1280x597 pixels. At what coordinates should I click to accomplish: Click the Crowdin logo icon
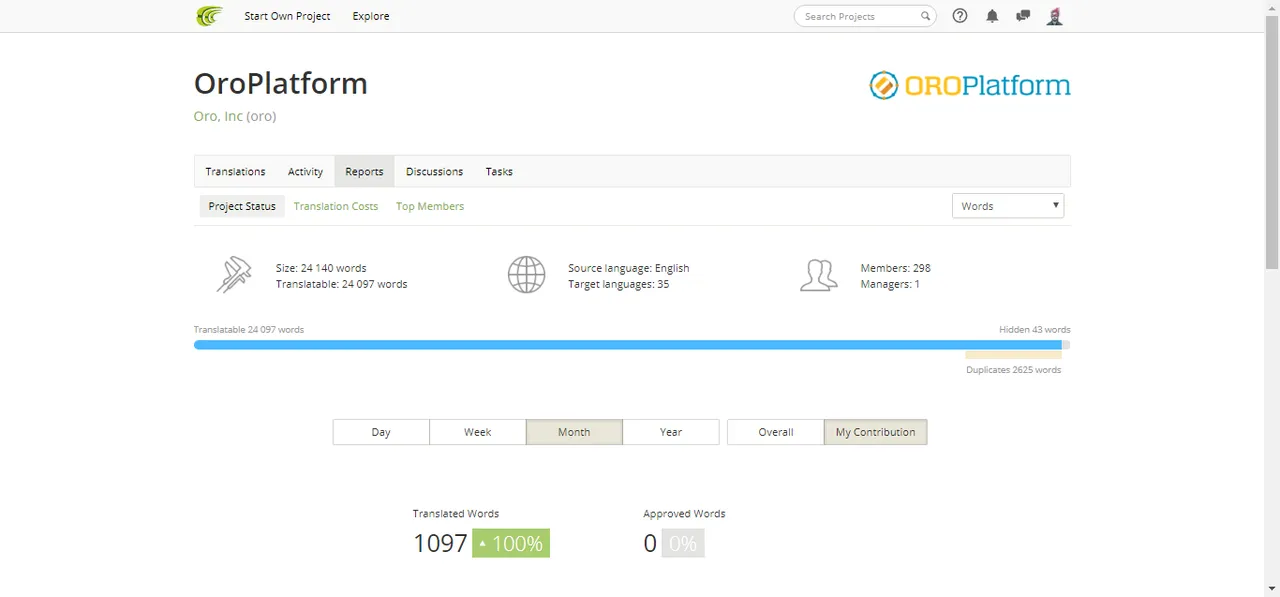[209, 16]
